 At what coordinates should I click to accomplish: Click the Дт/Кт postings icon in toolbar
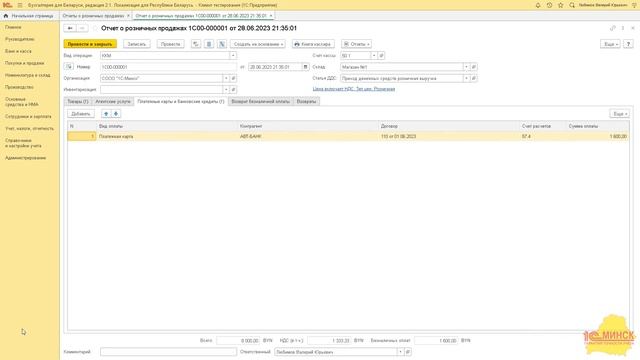point(196,44)
